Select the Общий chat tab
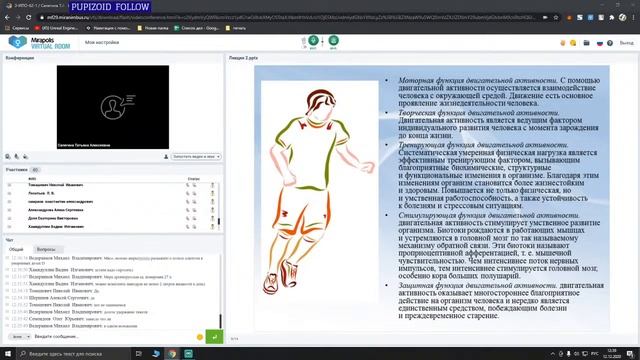 click(x=16, y=249)
